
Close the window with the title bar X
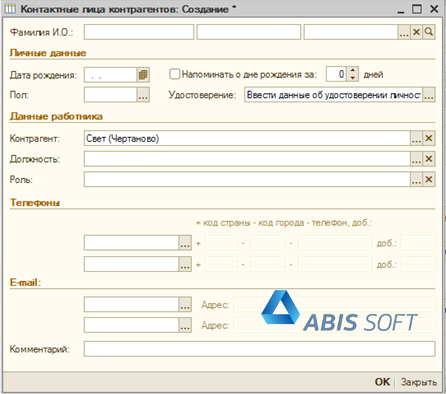(434, 9)
